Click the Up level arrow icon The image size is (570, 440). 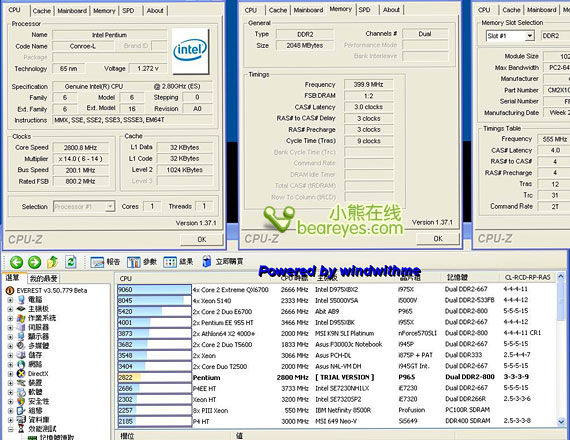[x=53, y=262]
